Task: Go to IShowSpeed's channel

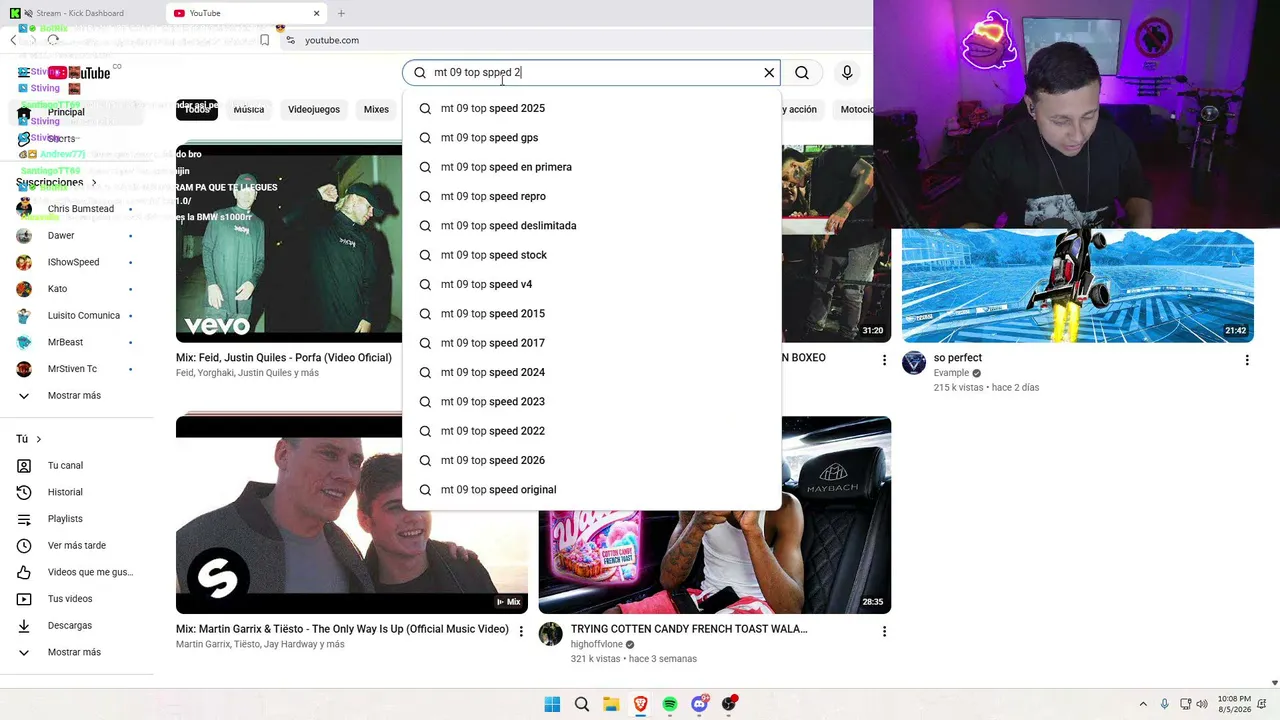Action: (75, 262)
